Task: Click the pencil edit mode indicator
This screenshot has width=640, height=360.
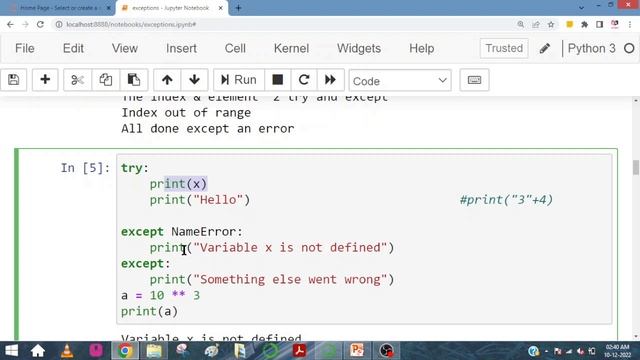Action: 544,49
